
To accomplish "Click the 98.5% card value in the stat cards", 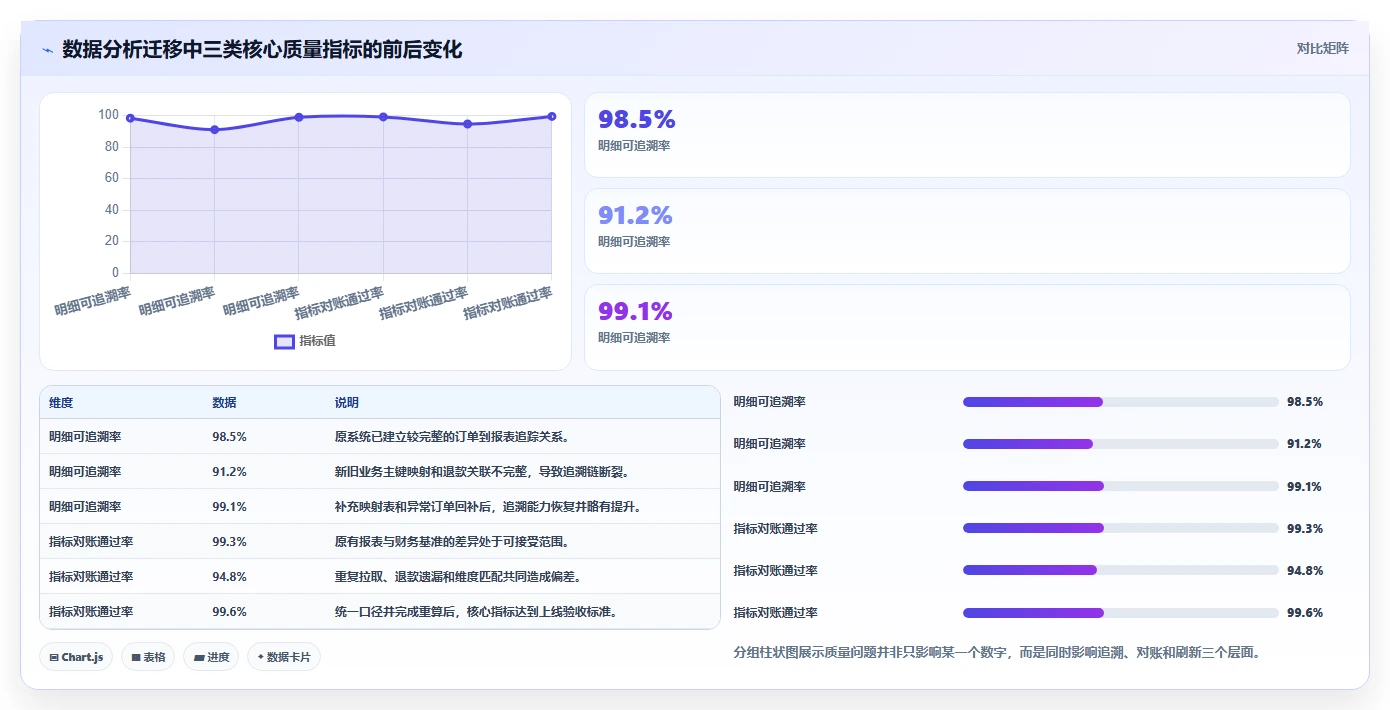I will pos(637,119).
